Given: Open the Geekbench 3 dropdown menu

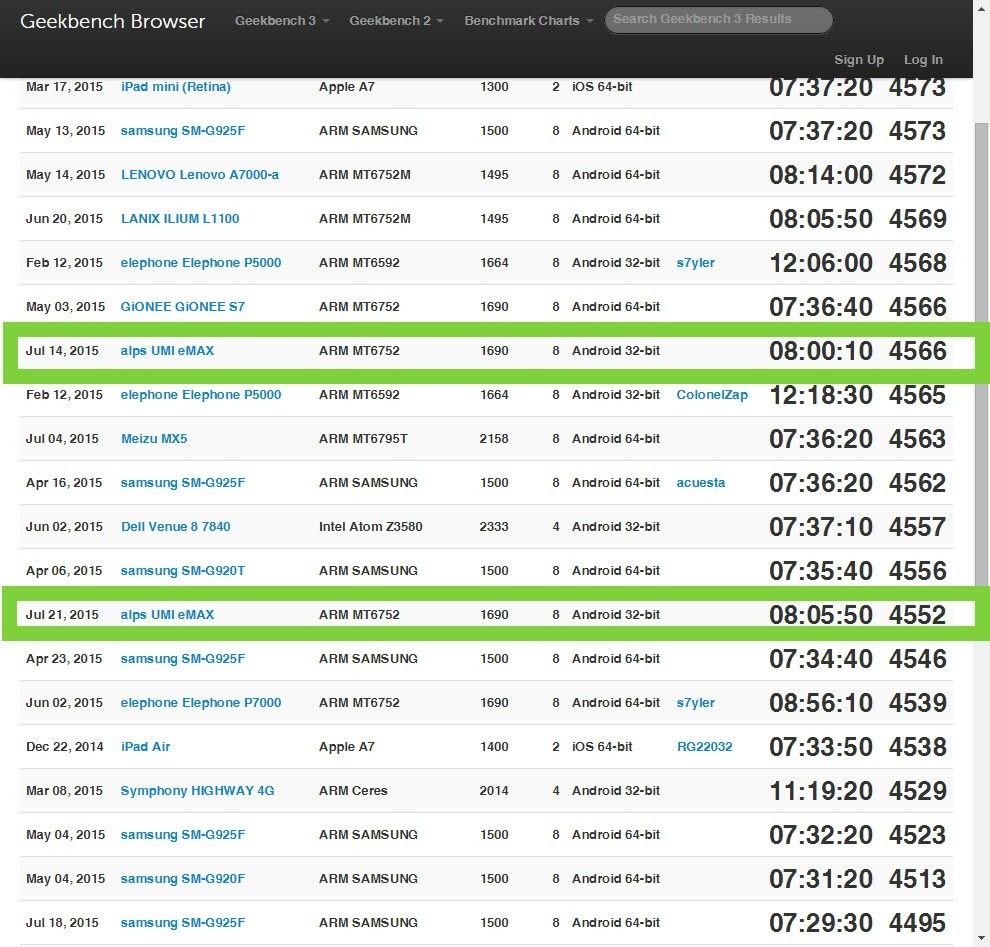Looking at the screenshot, I should click(x=282, y=21).
